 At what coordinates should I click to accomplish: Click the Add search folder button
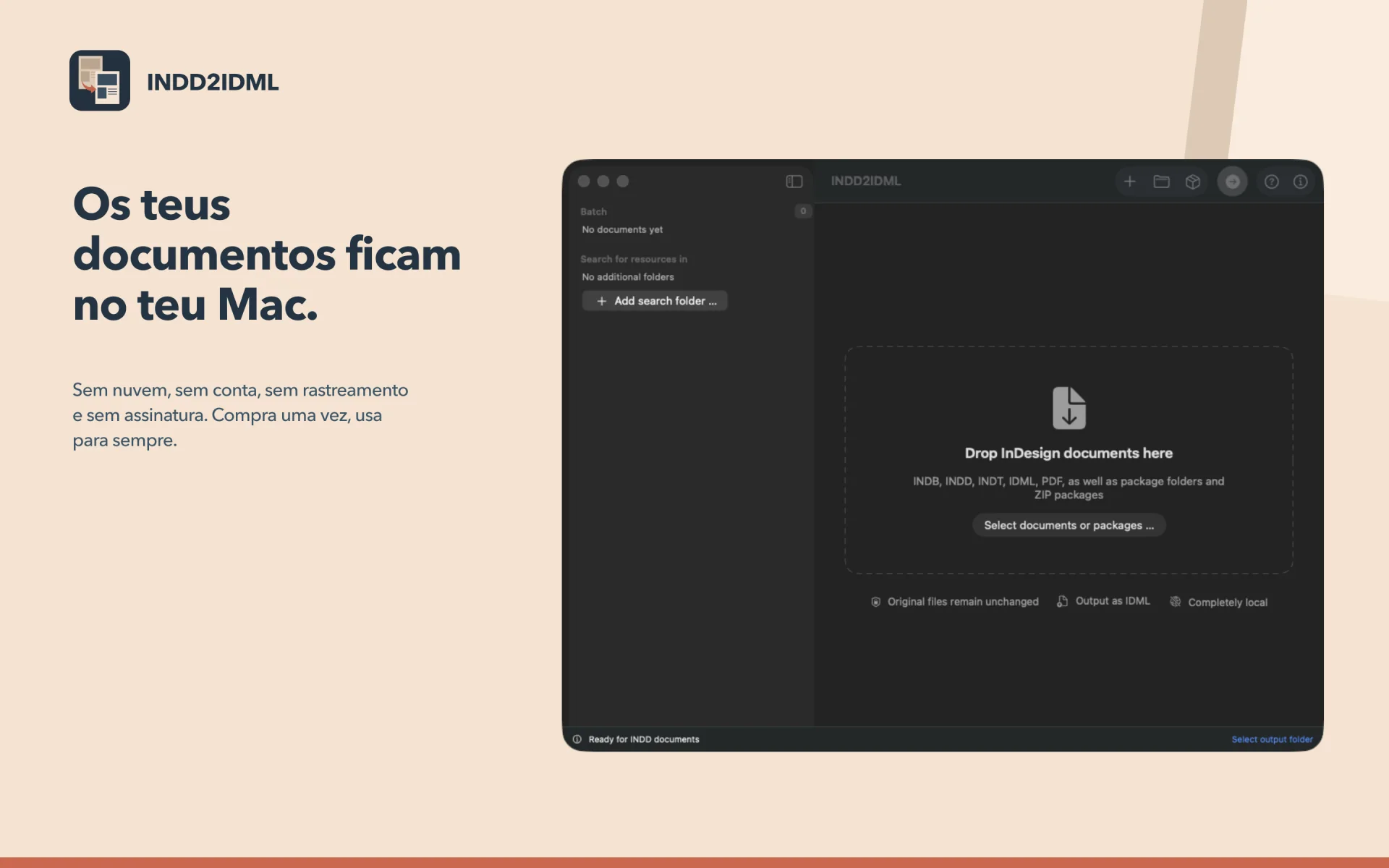(x=655, y=301)
